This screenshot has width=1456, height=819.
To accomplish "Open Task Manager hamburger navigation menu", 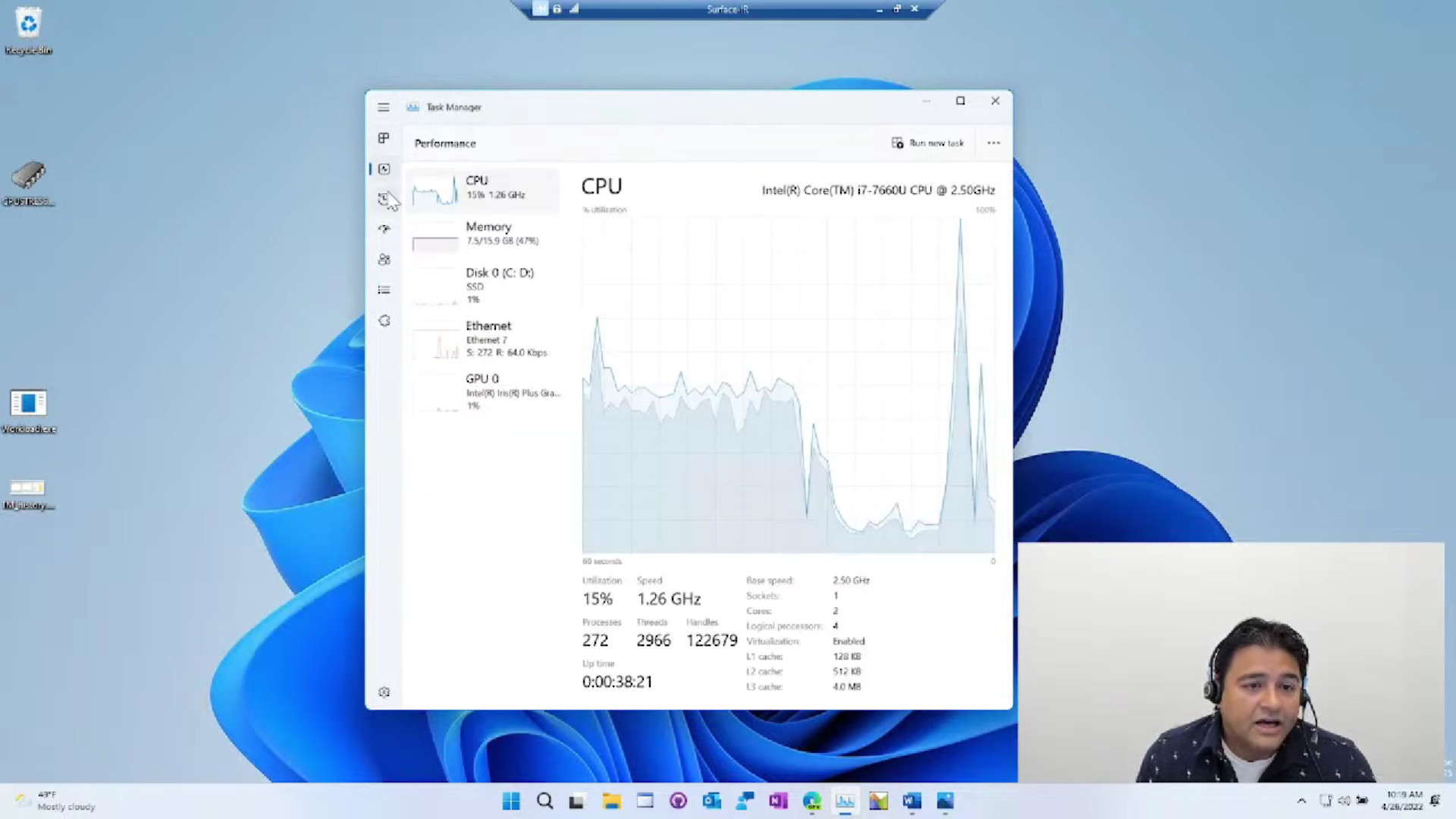I will tap(384, 108).
